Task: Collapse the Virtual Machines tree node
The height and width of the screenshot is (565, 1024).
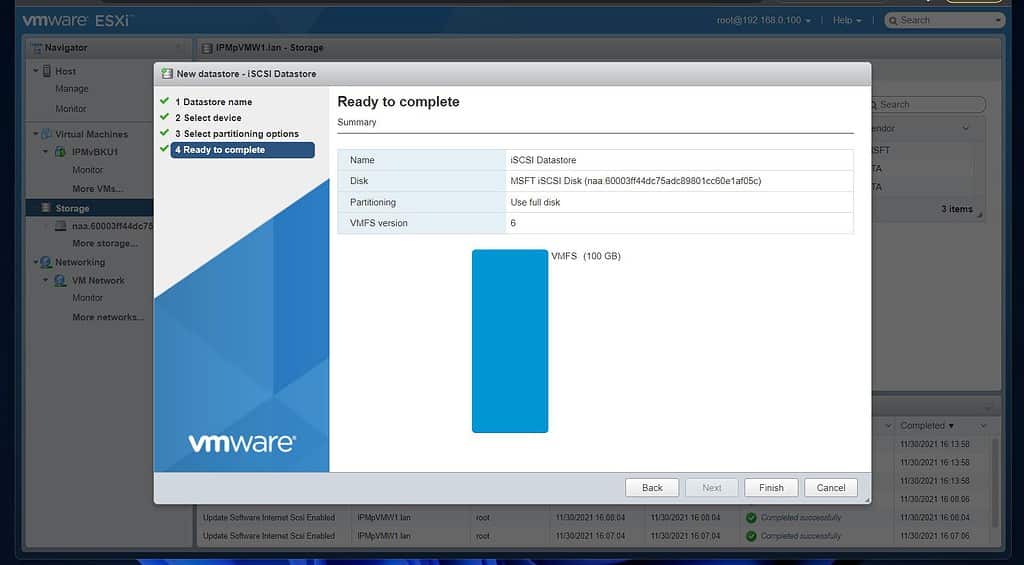Action: [x=36, y=133]
